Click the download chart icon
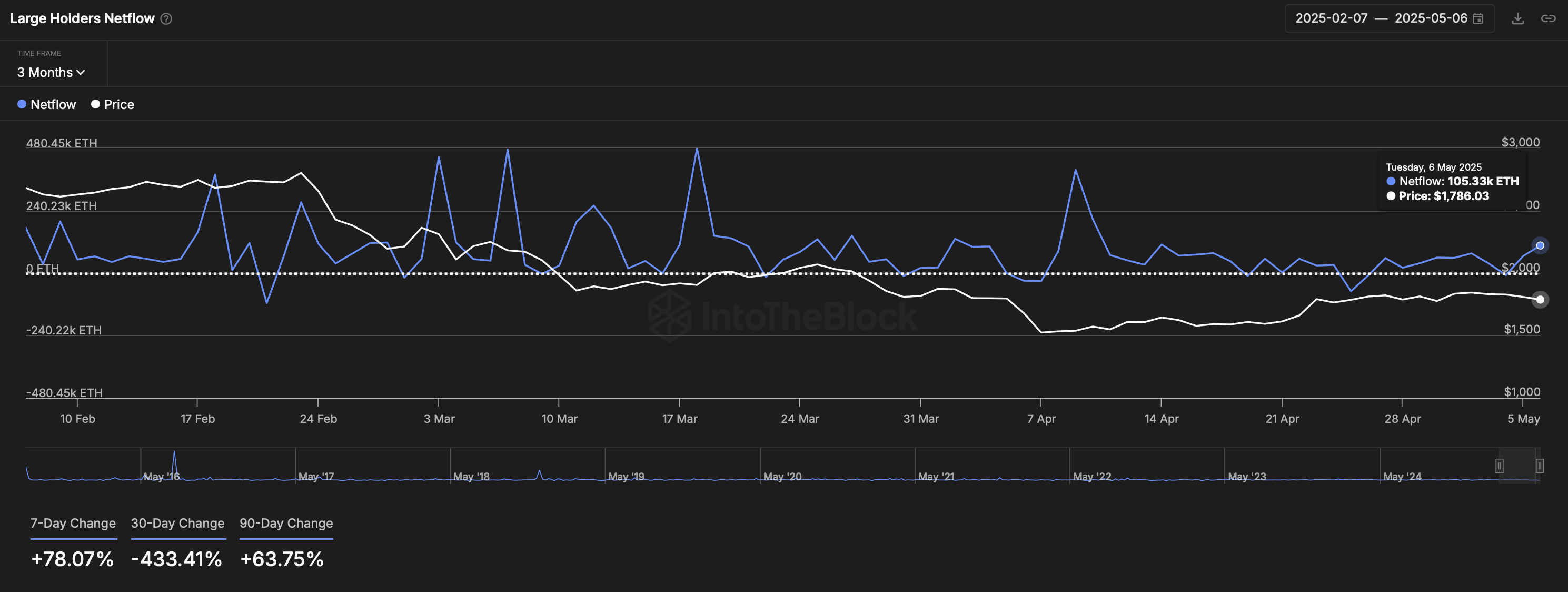 click(x=1517, y=19)
